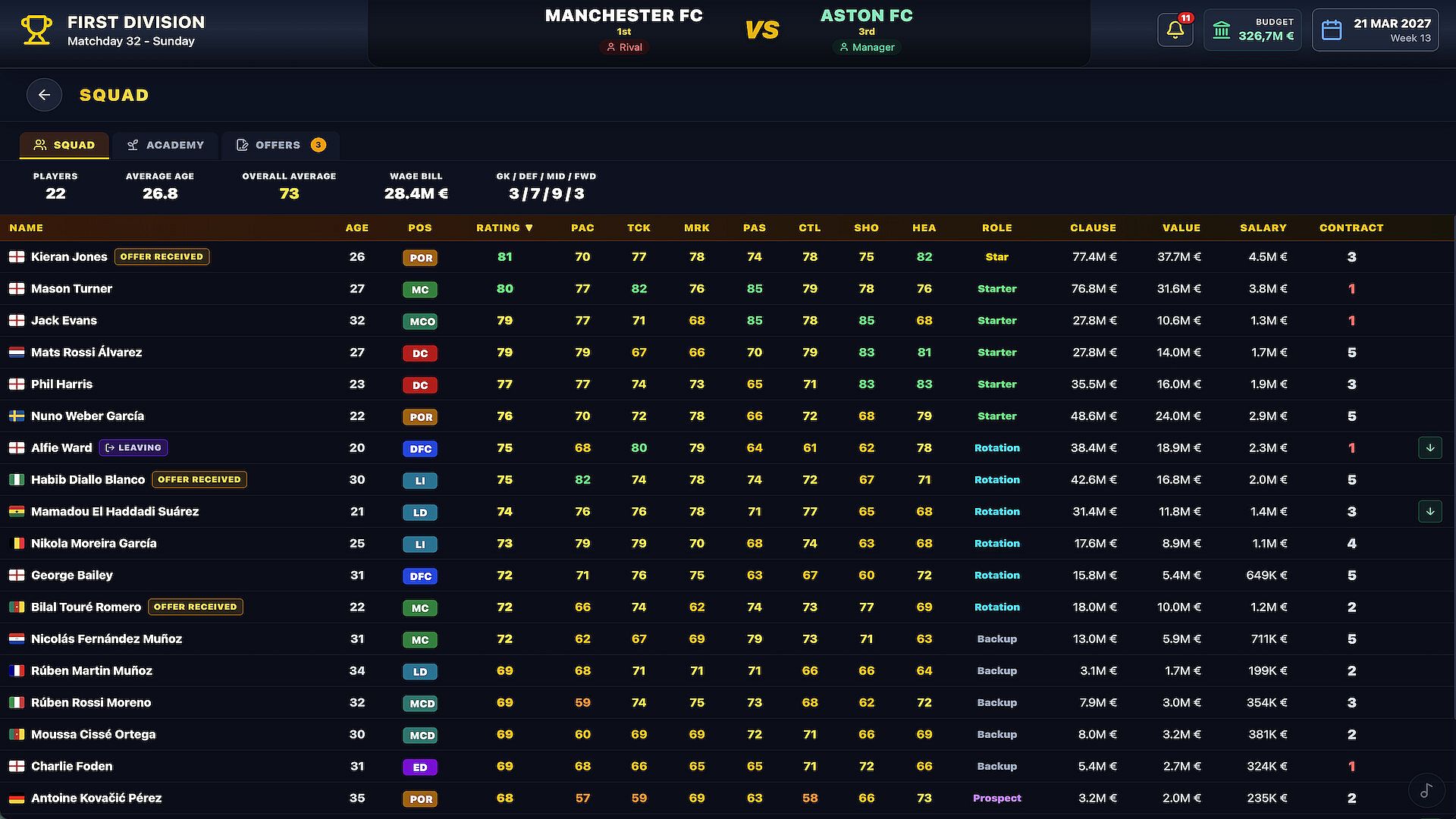The width and height of the screenshot is (1456, 819).
Task: Open the Offers tab
Action: (281, 145)
